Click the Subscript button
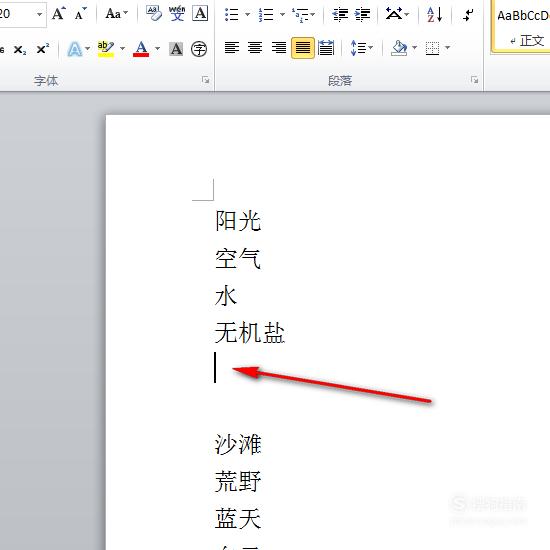The height and width of the screenshot is (550, 550). [20, 49]
